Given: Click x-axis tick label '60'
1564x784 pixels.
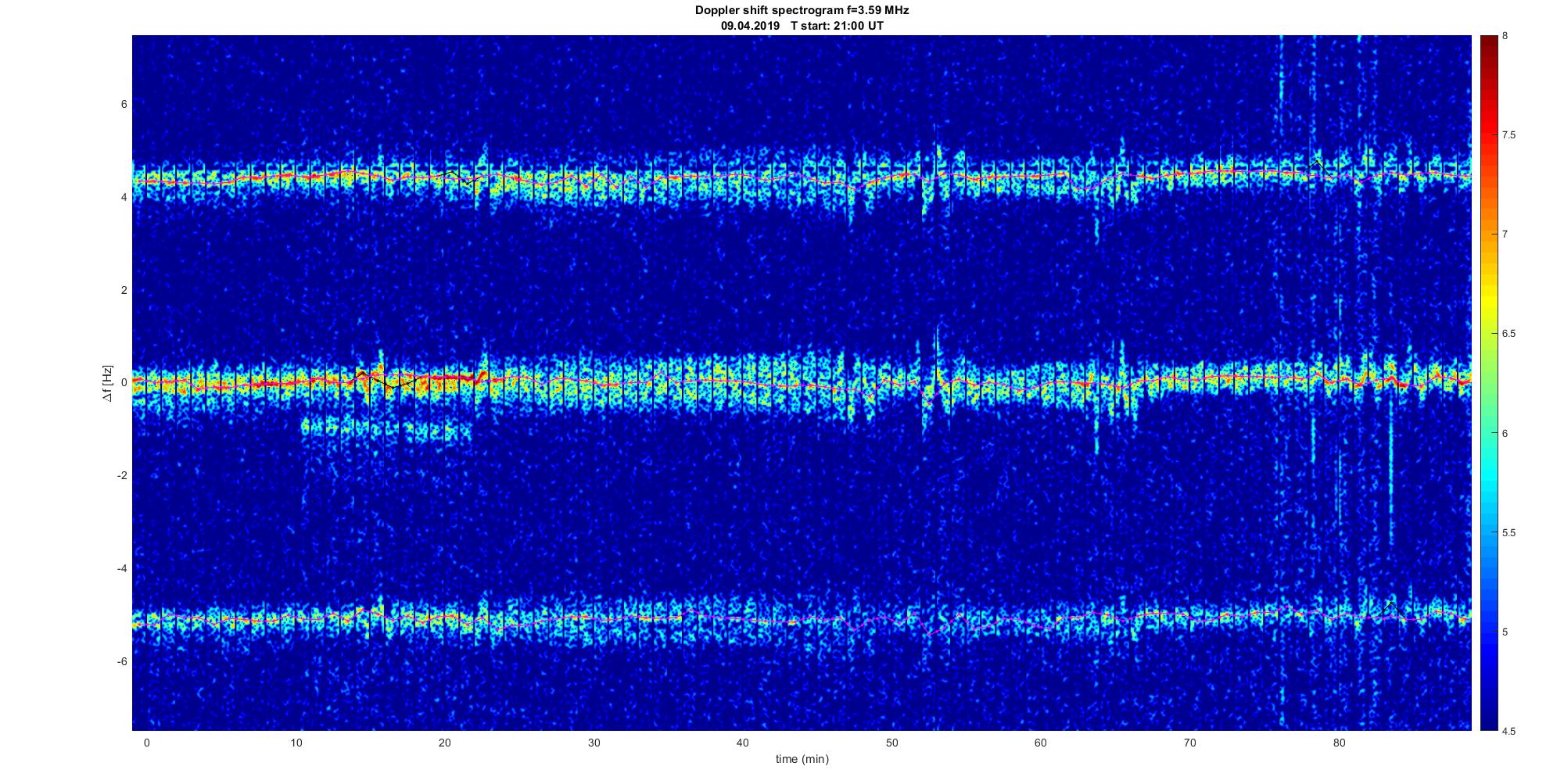Looking at the screenshot, I should (1041, 743).
